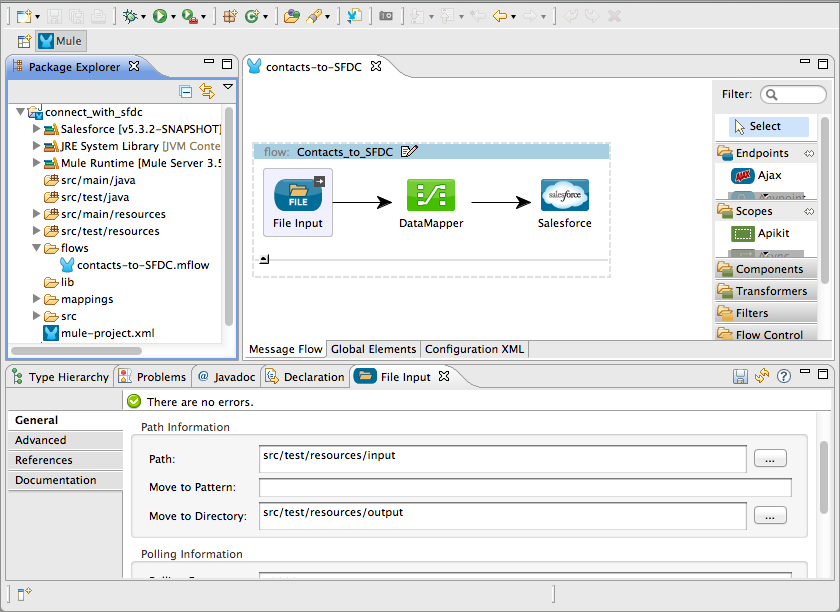The image size is (840, 612).
Task: Expand the mappings folder
Action: 37,299
